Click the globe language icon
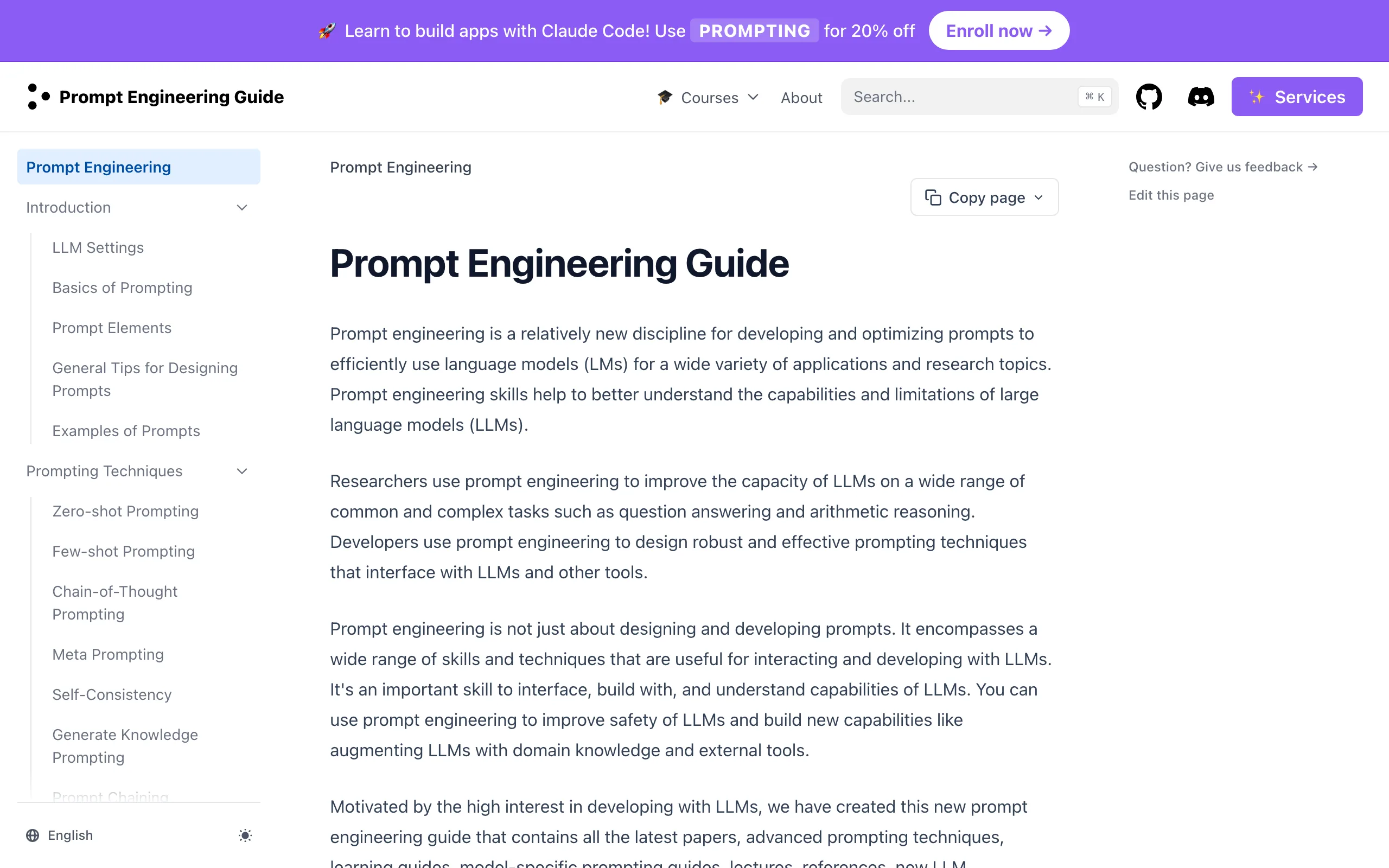Image resolution: width=1389 pixels, height=868 pixels. (33, 835)
